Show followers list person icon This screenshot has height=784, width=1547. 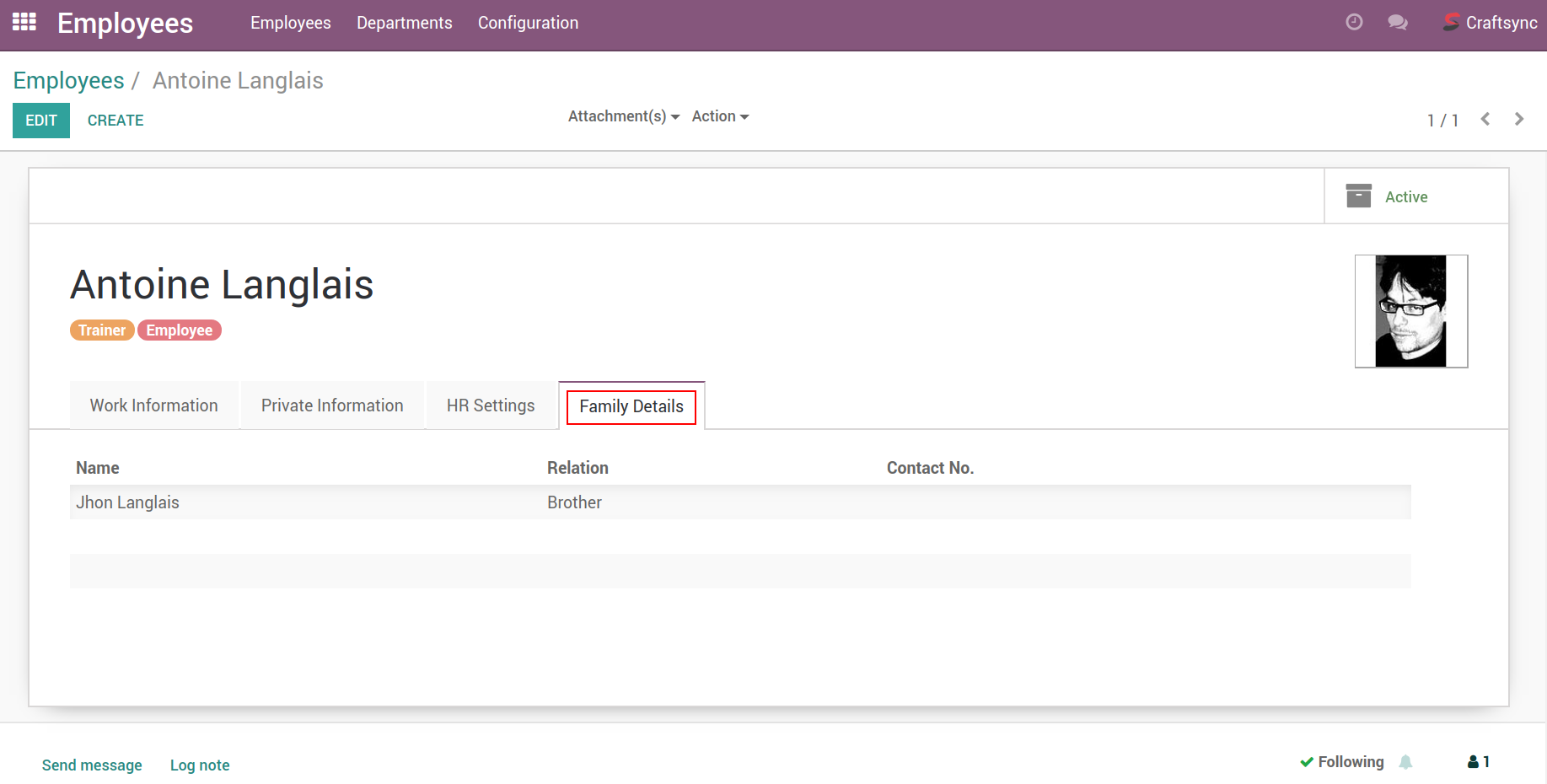tap(1478, 762)
